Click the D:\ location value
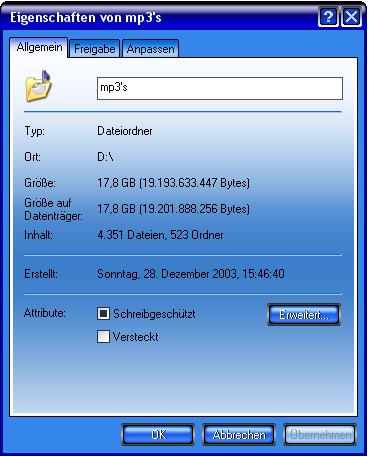 click(x=105, y=157)
